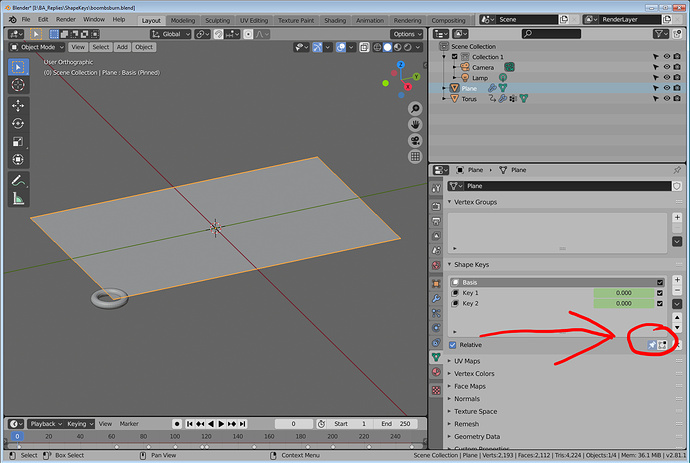Viewport: 690px width, 463px height.
Task: Click the viewport Select menu button
Action: pyautogui.click(x=101, y=47)
